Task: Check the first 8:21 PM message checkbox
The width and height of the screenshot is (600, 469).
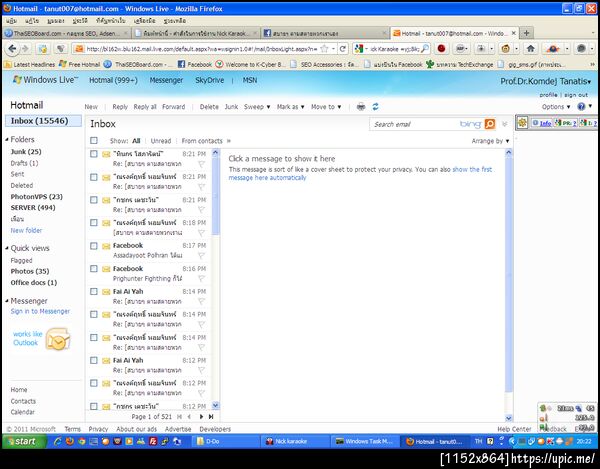Action: (x=94, y=154)
